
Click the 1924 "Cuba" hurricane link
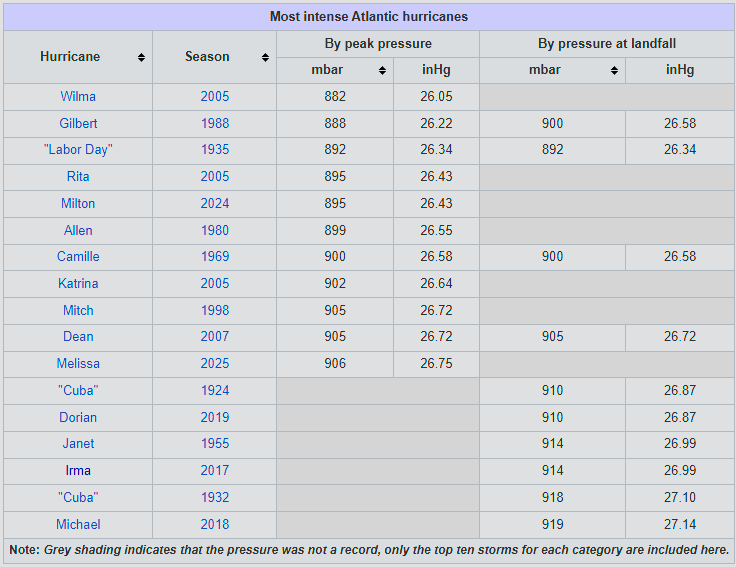click(x=78, y=390)
